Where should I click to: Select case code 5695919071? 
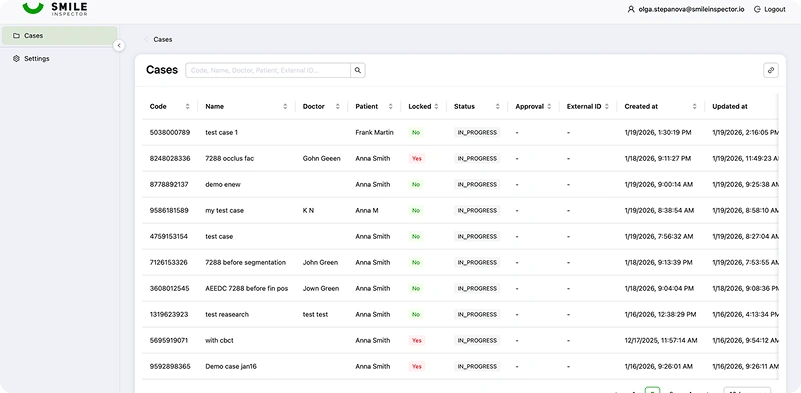coord(169,340)
